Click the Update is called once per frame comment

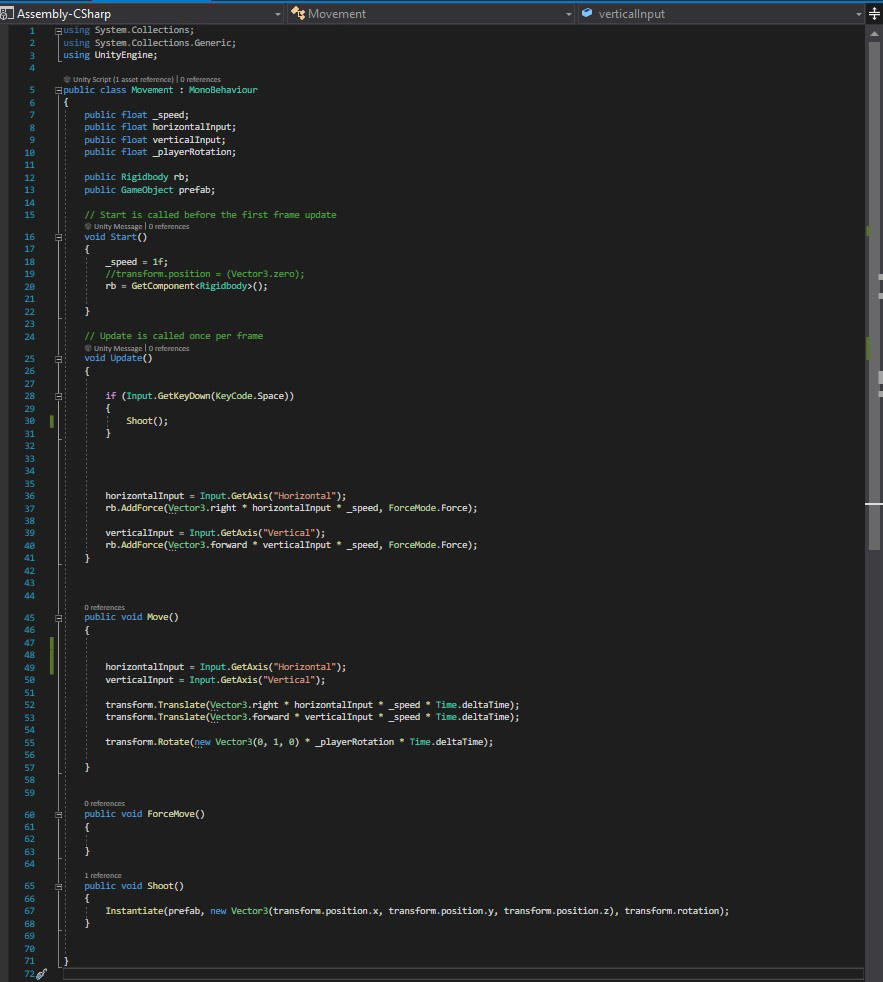pos(173,336)
